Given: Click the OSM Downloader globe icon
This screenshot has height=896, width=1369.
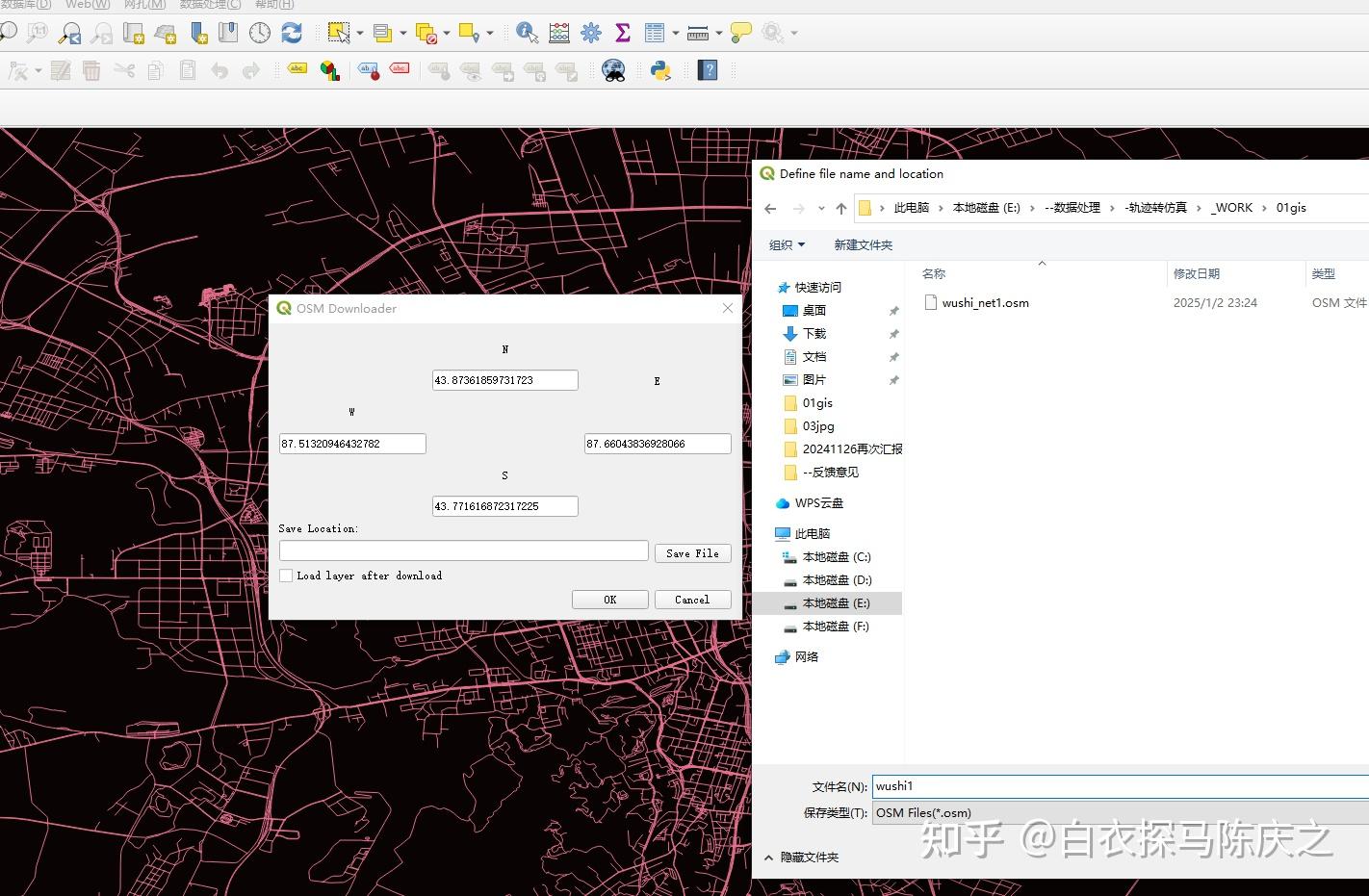Looking at the screenshot, I should [x=613, y=70].
